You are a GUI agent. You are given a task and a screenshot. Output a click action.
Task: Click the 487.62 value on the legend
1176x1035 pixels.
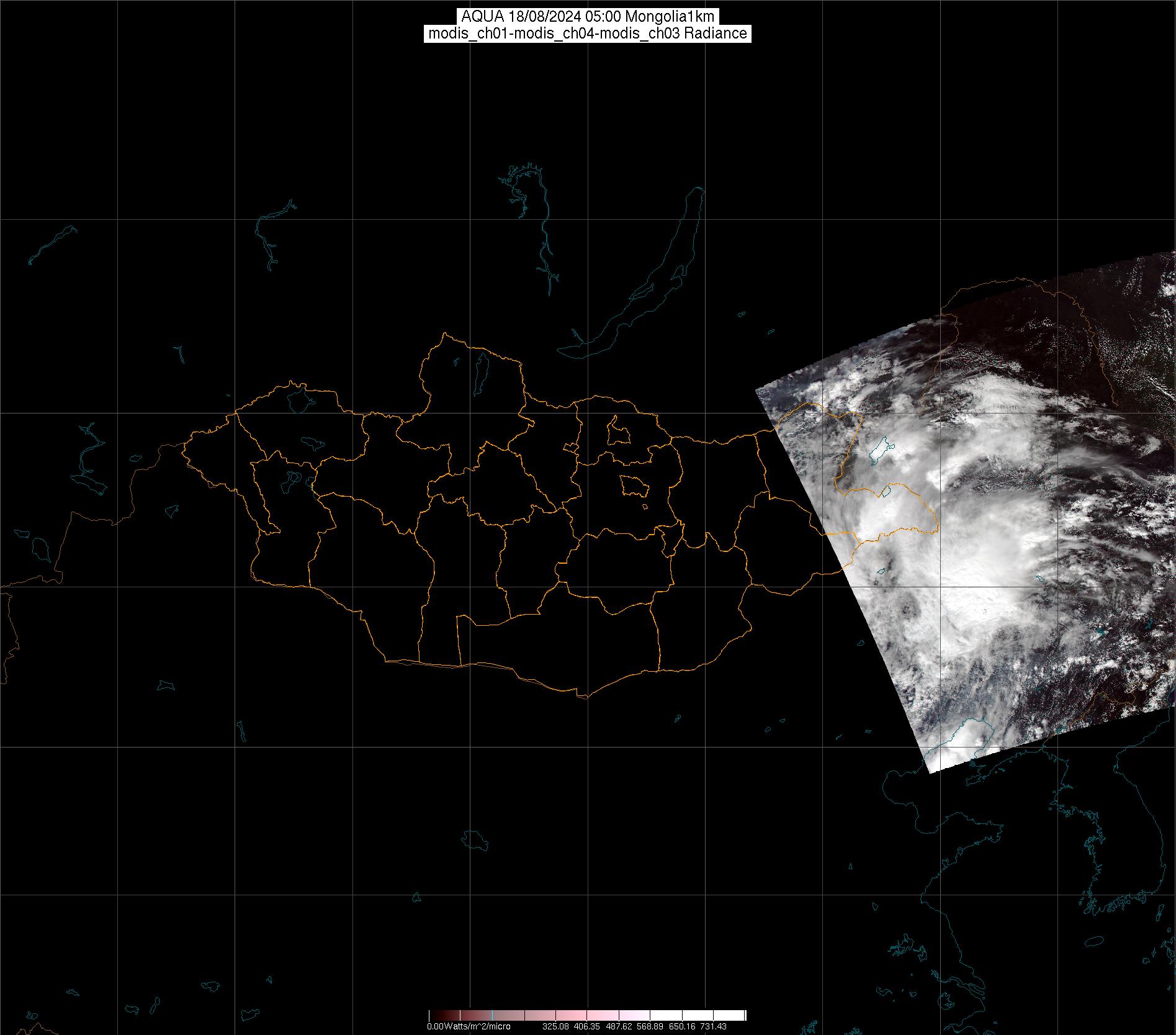(x=618, y=1026)
